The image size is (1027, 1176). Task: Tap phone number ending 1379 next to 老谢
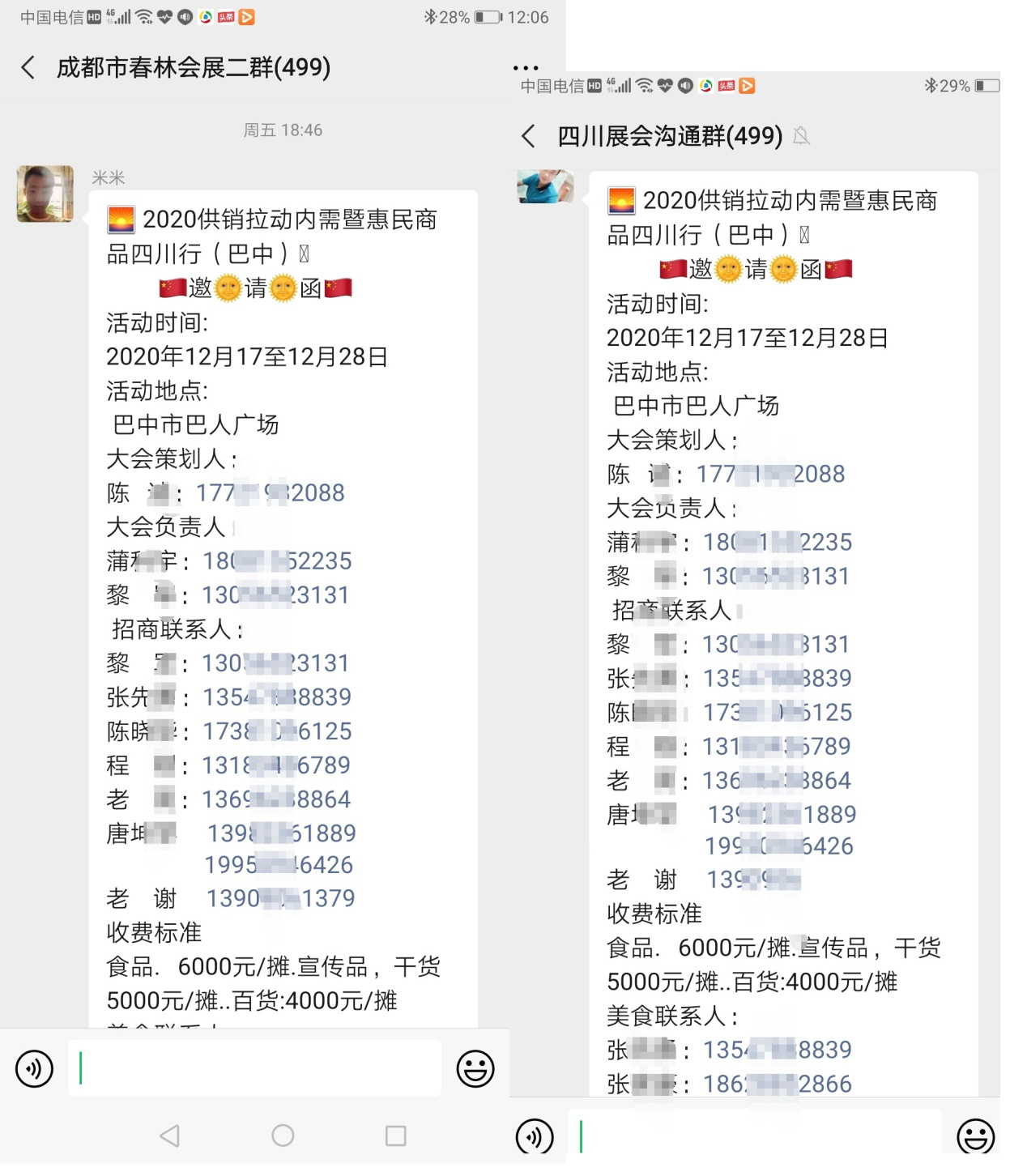pos(281,898)
